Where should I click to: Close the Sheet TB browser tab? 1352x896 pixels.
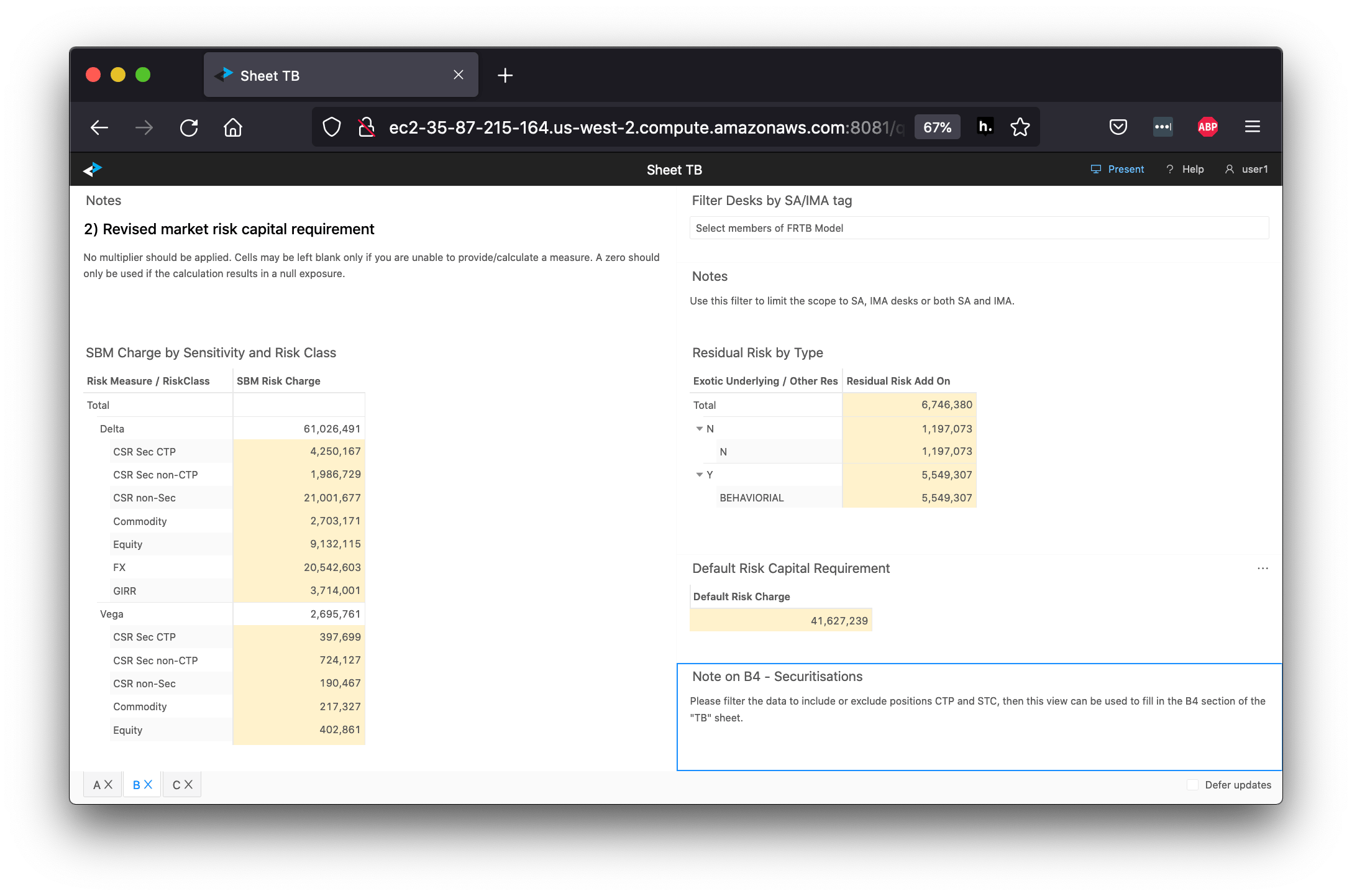pos(459,75)
